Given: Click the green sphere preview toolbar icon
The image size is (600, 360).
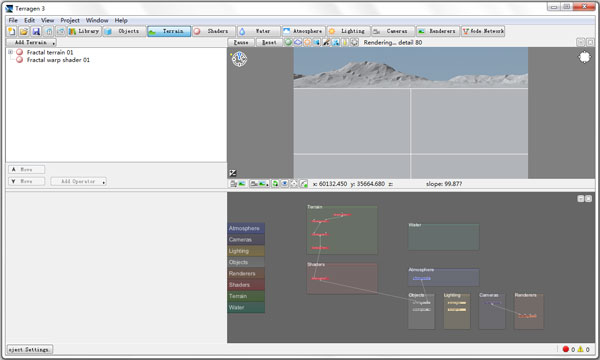Looking at the screenshot, I should pyautogui.click(x=288, y=42).
